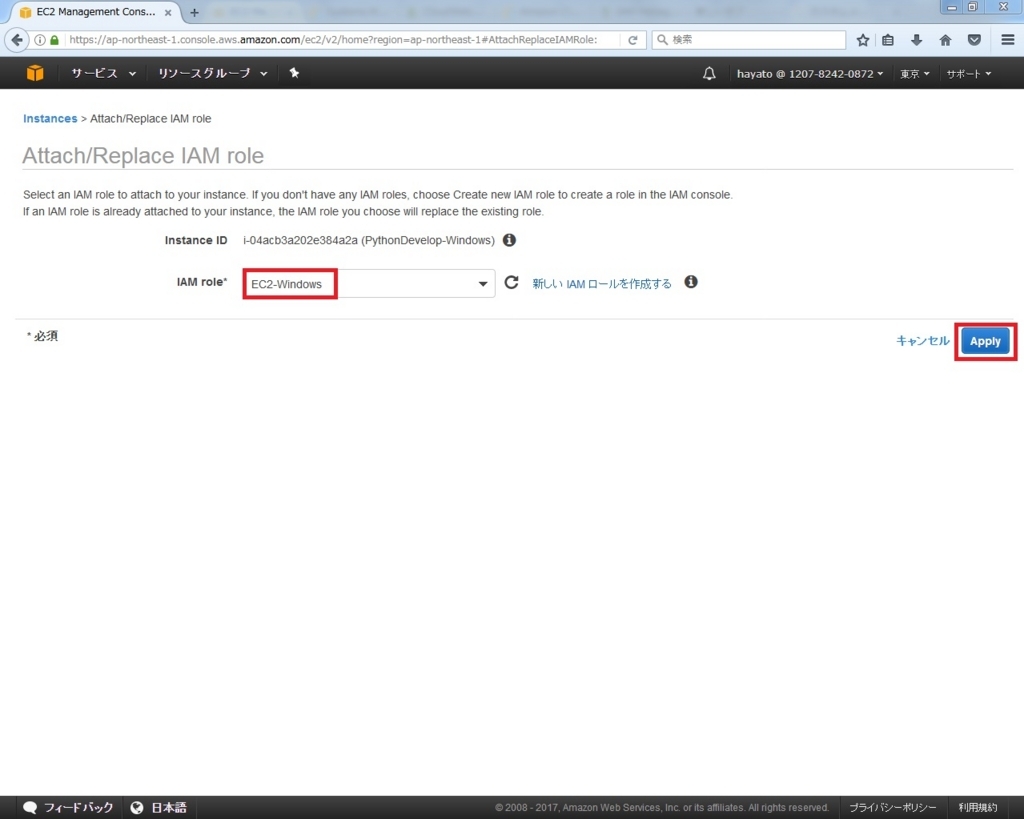1024x819 pixels.
Task: Click the 新しい IAM ロールを作成する link
Action: 601,283
